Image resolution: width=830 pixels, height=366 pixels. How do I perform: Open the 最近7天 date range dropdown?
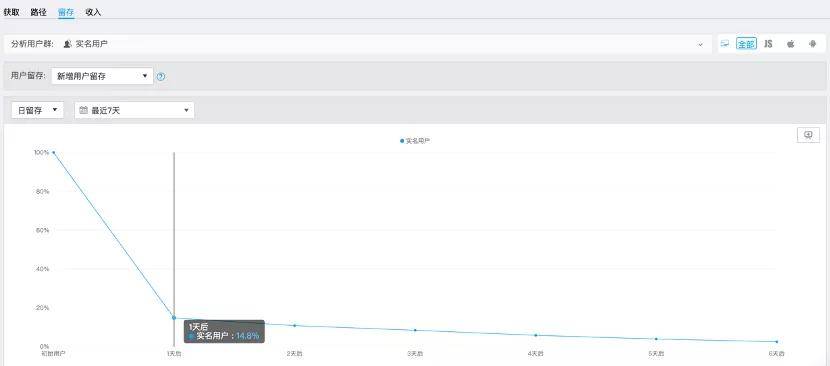[x=134, y=110]
